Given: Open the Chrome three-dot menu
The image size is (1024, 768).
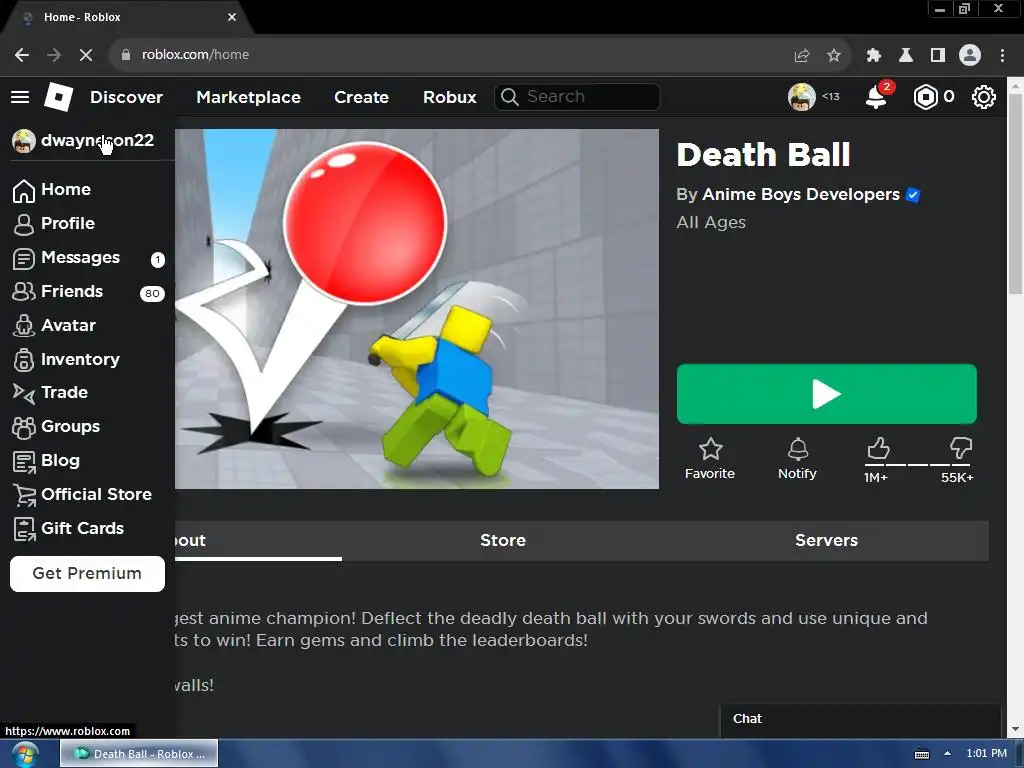Looking at the screenshot, I should pos(1002,56).
